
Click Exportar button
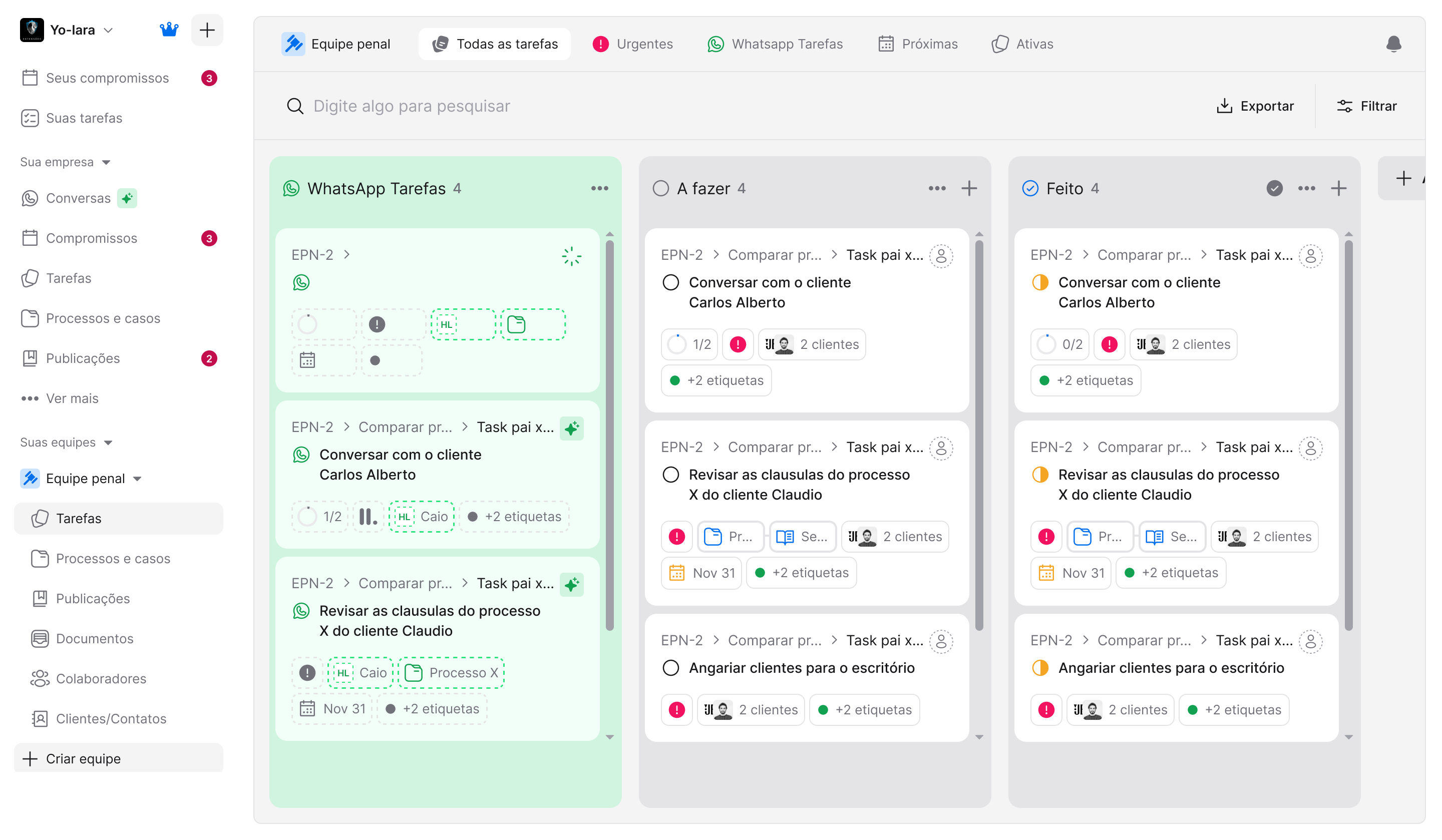[x=1254, y=106]
